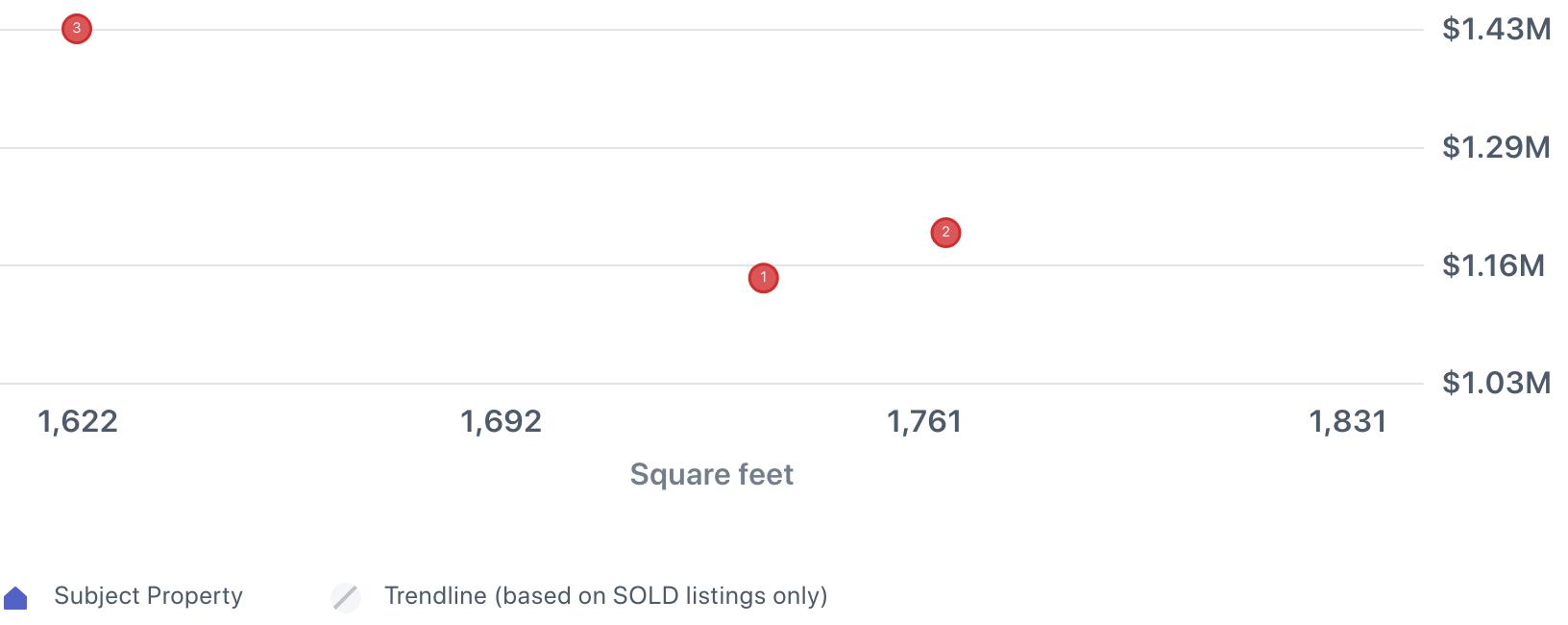Click the blue Subject Property house icon
1568x625 pixels.
[x=15, y=598]
